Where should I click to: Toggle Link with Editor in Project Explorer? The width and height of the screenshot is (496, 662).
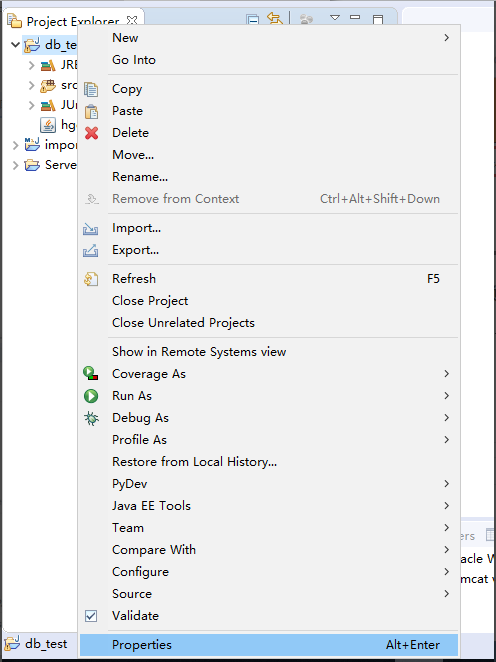(x=274, y=19)
